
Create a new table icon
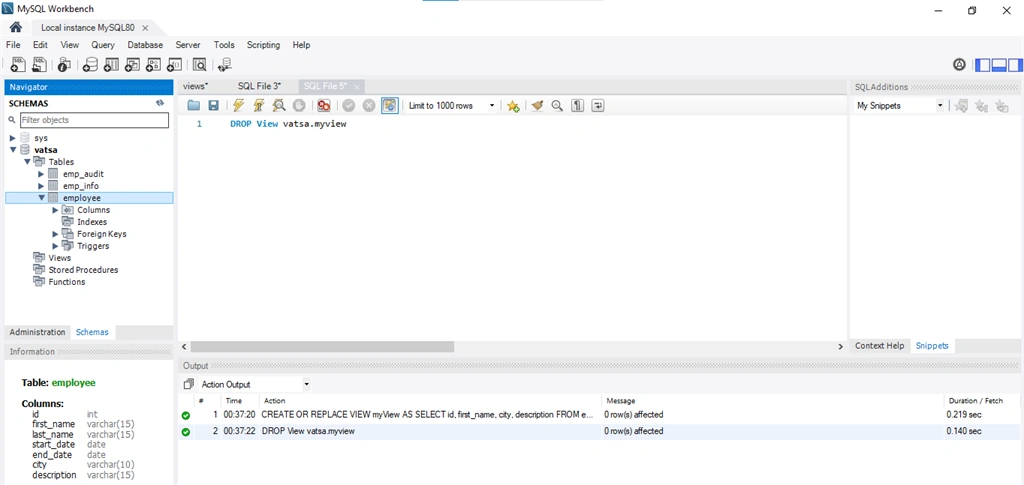tap(112, 64)
